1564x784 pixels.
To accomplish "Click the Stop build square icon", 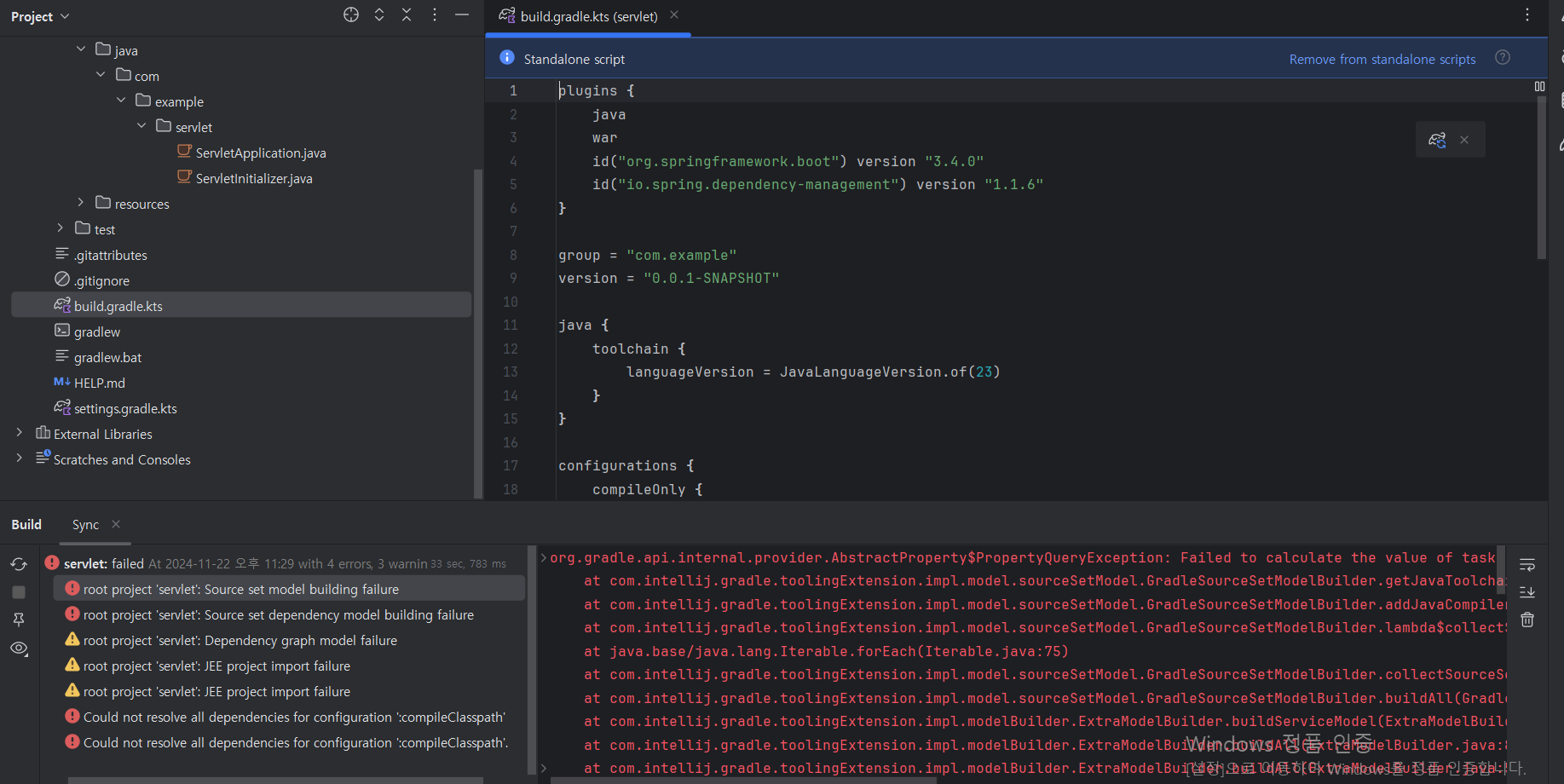I will pos(19,592).
